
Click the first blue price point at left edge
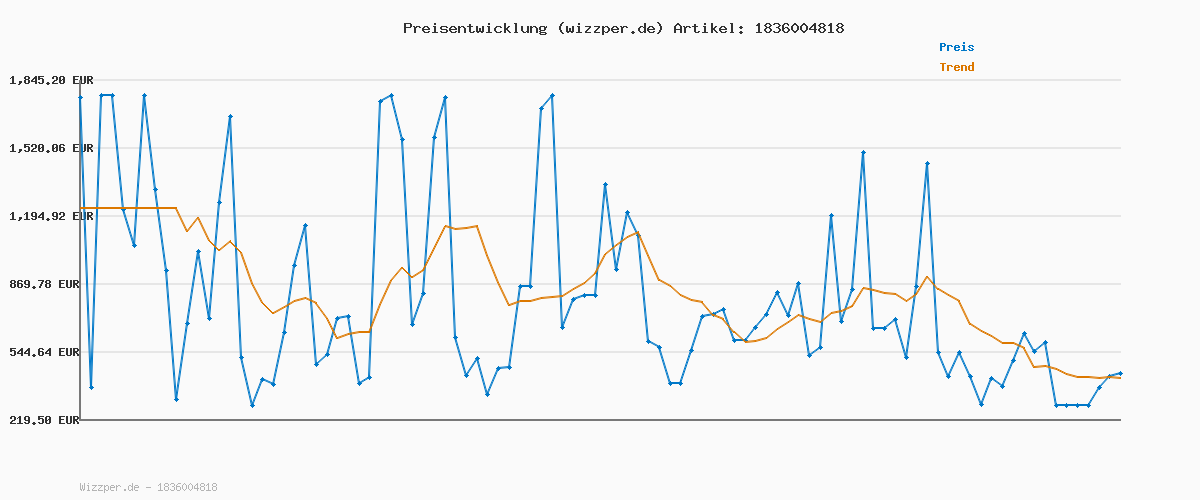pos(81,97)
